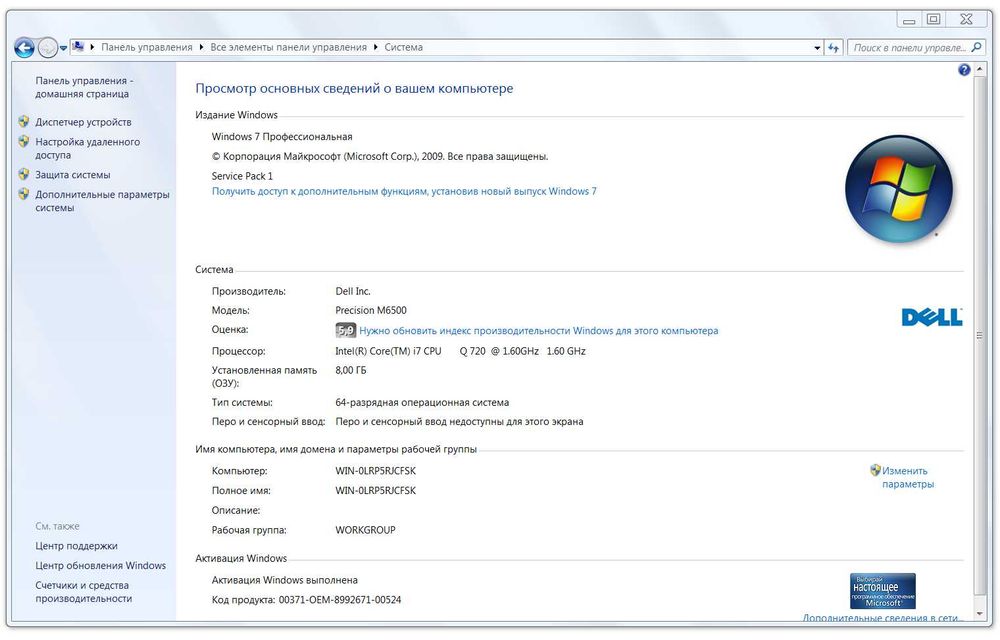Click Активация Windows выполнена text
The width and height of the screenshot is (1000, 640).
click(284, 580)
